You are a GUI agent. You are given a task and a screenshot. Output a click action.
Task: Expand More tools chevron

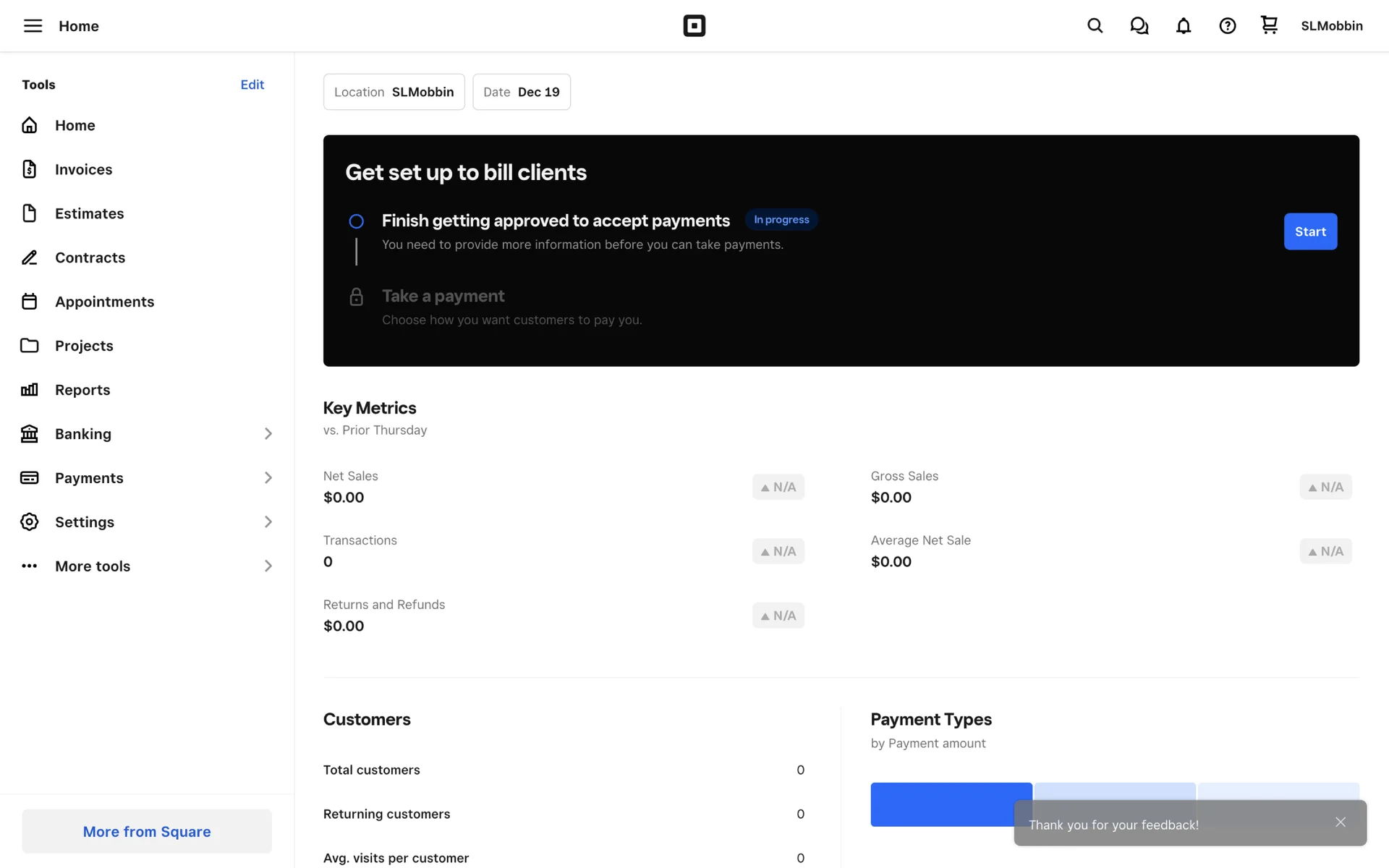click(x=268, y=566)
